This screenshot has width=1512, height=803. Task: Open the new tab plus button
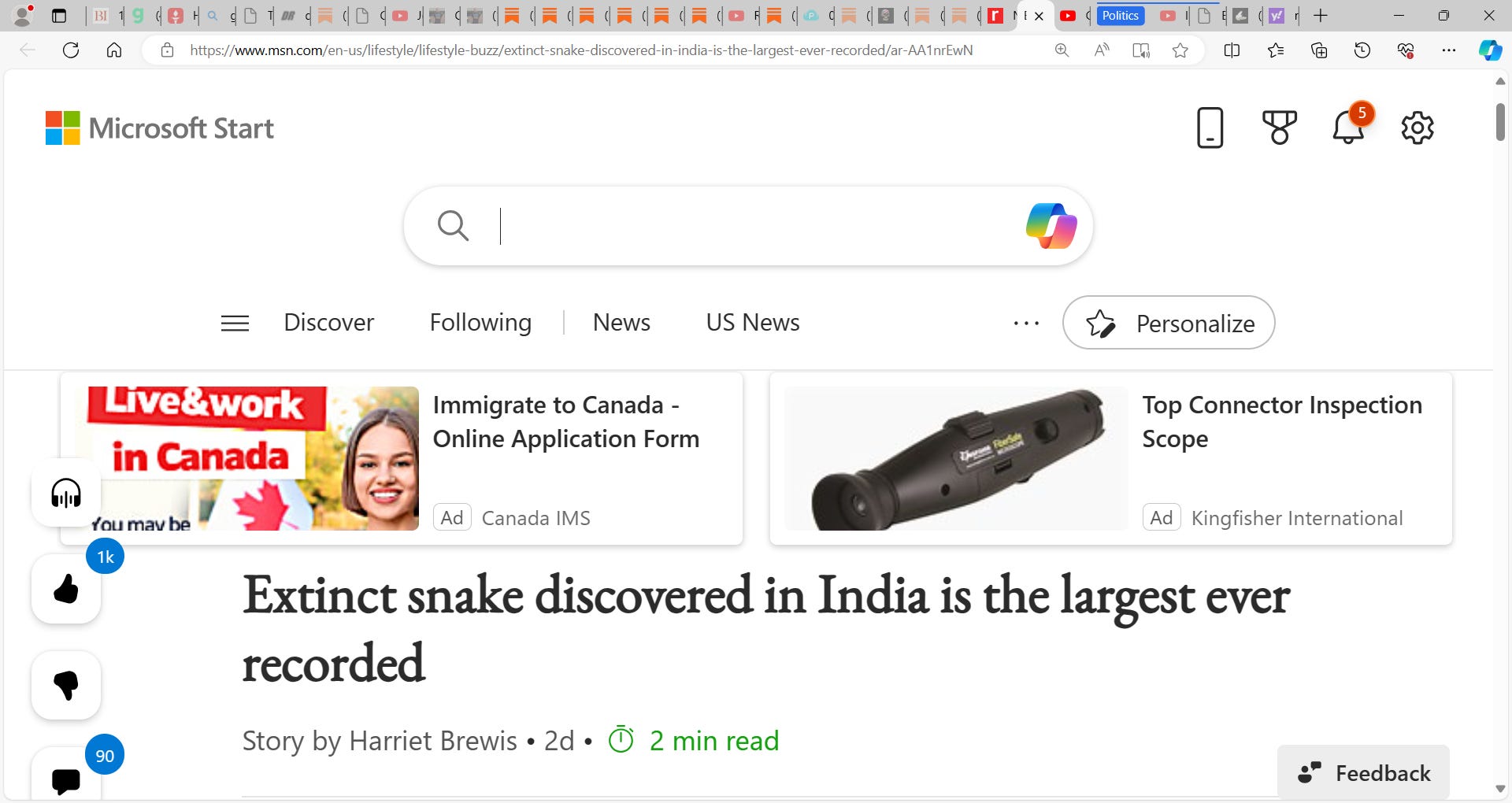click(1321, 16)
